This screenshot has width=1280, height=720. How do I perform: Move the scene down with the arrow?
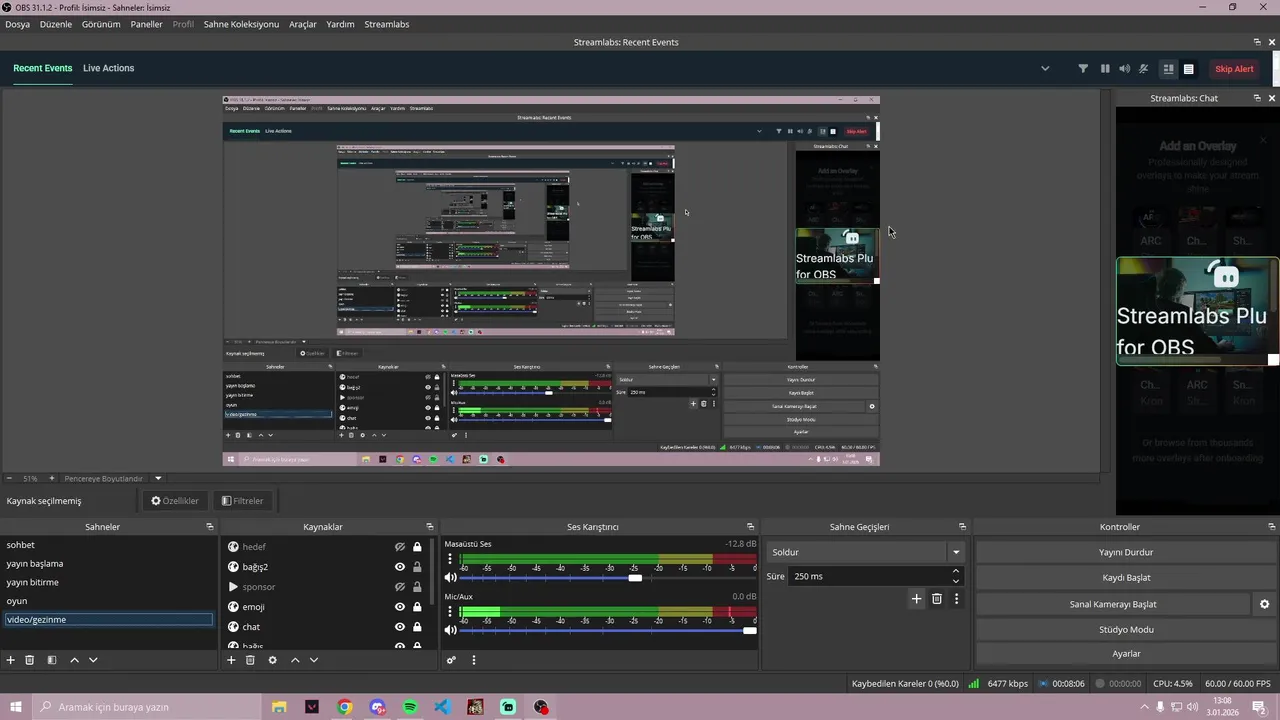pyautogui.click(x=93, y=660)
